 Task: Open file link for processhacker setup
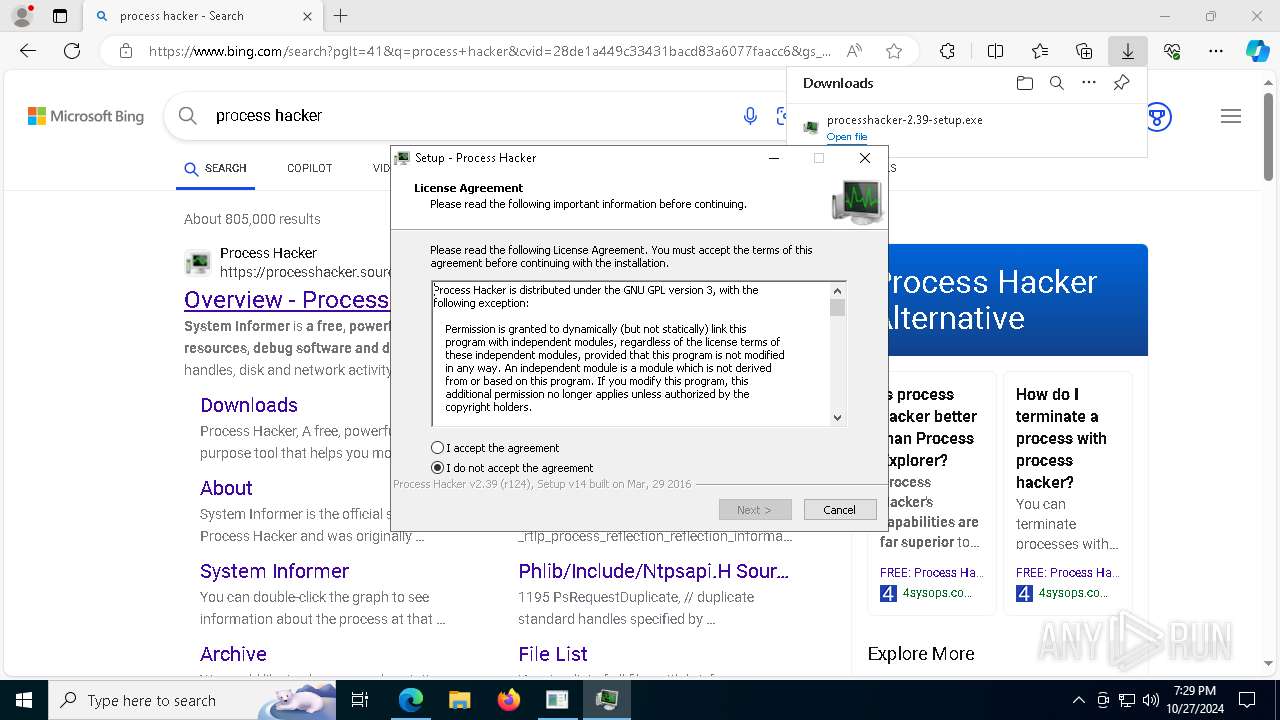pos(847,137)
